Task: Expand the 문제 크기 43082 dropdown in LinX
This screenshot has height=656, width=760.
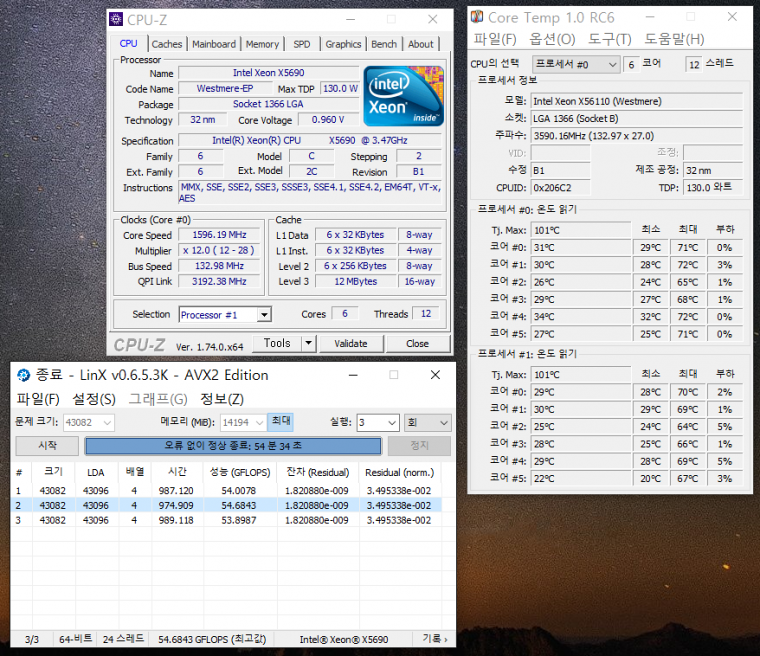Action: coord(89,422)
